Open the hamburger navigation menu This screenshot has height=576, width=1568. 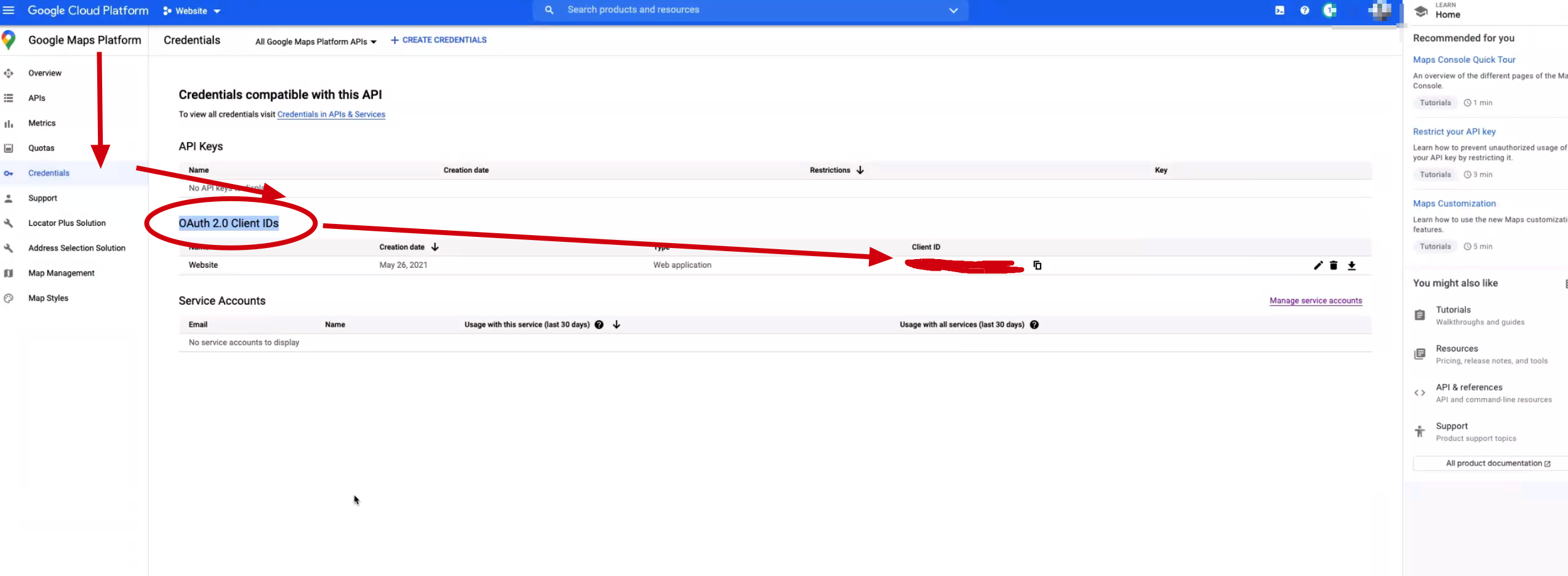(9, 10)
